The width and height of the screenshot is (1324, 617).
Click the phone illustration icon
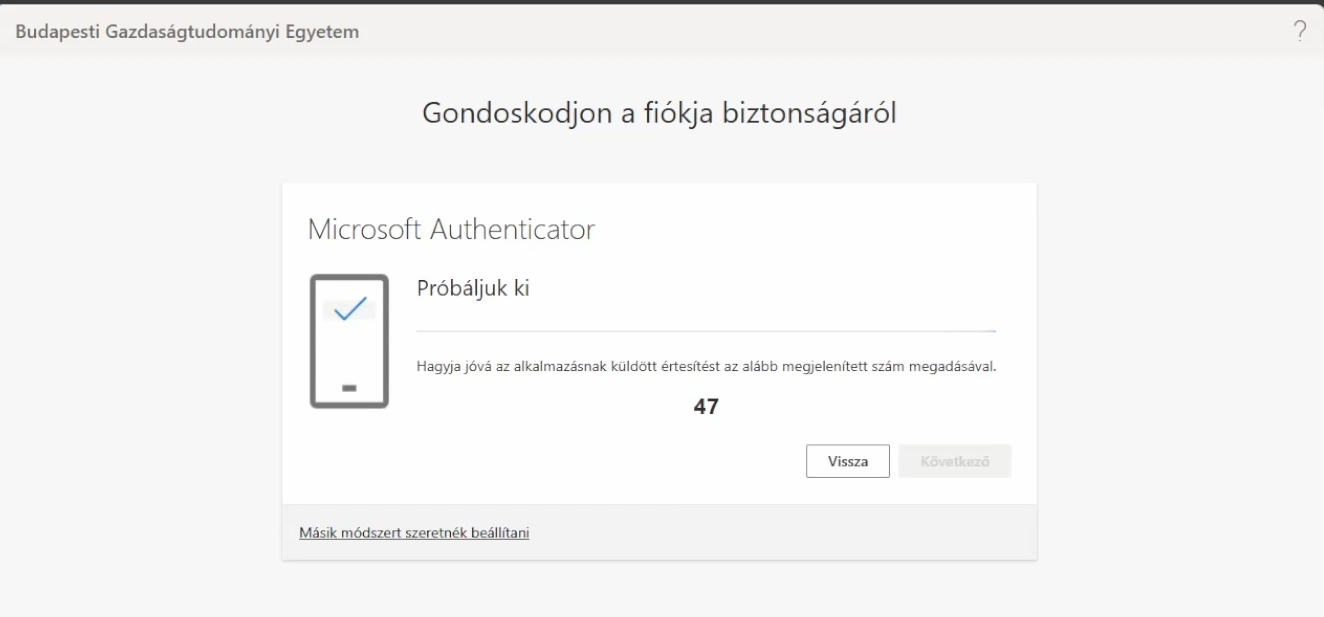[349, 341]
